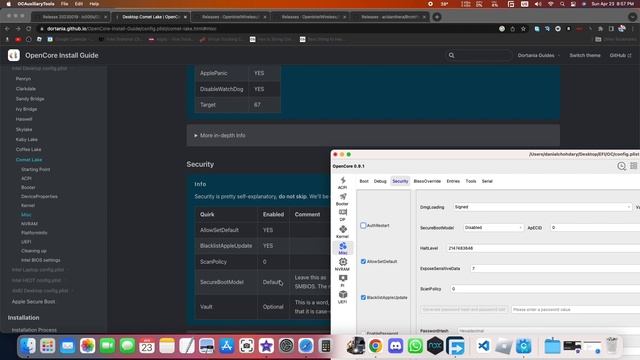Viewport: 640px width, 360px height.
Task: Open the Comet Lake sidebar link
Action: (29, 160)
